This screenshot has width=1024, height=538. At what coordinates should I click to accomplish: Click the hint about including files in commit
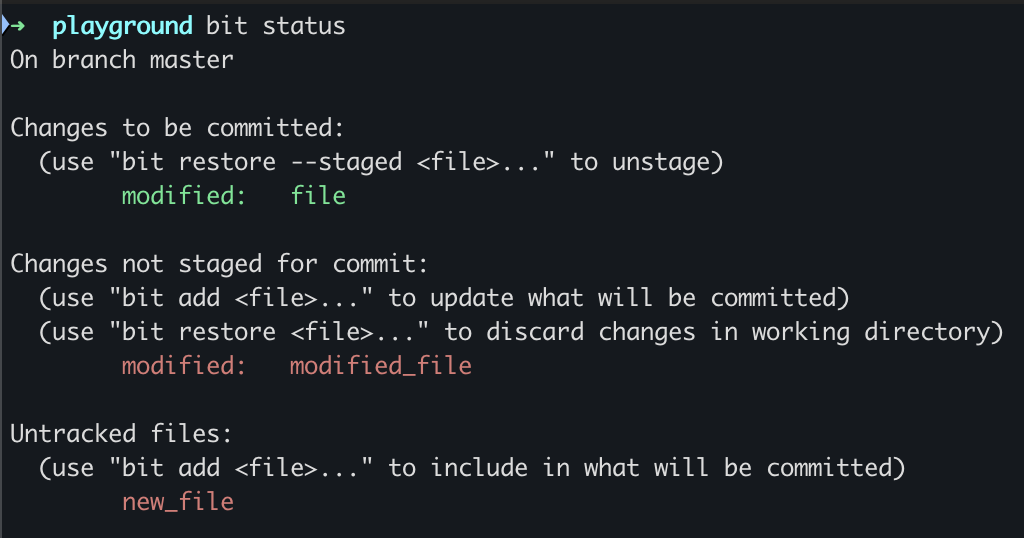471,468
